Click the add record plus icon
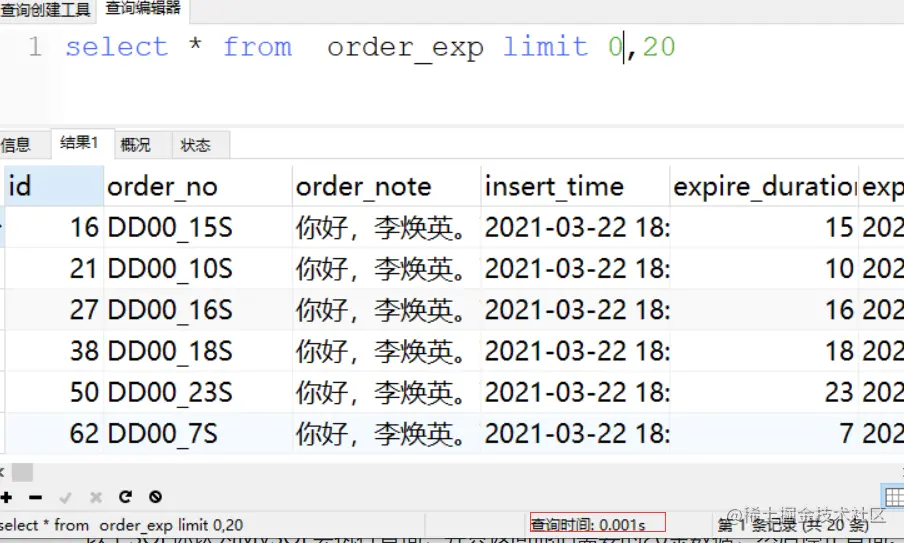 coord(7,497)
